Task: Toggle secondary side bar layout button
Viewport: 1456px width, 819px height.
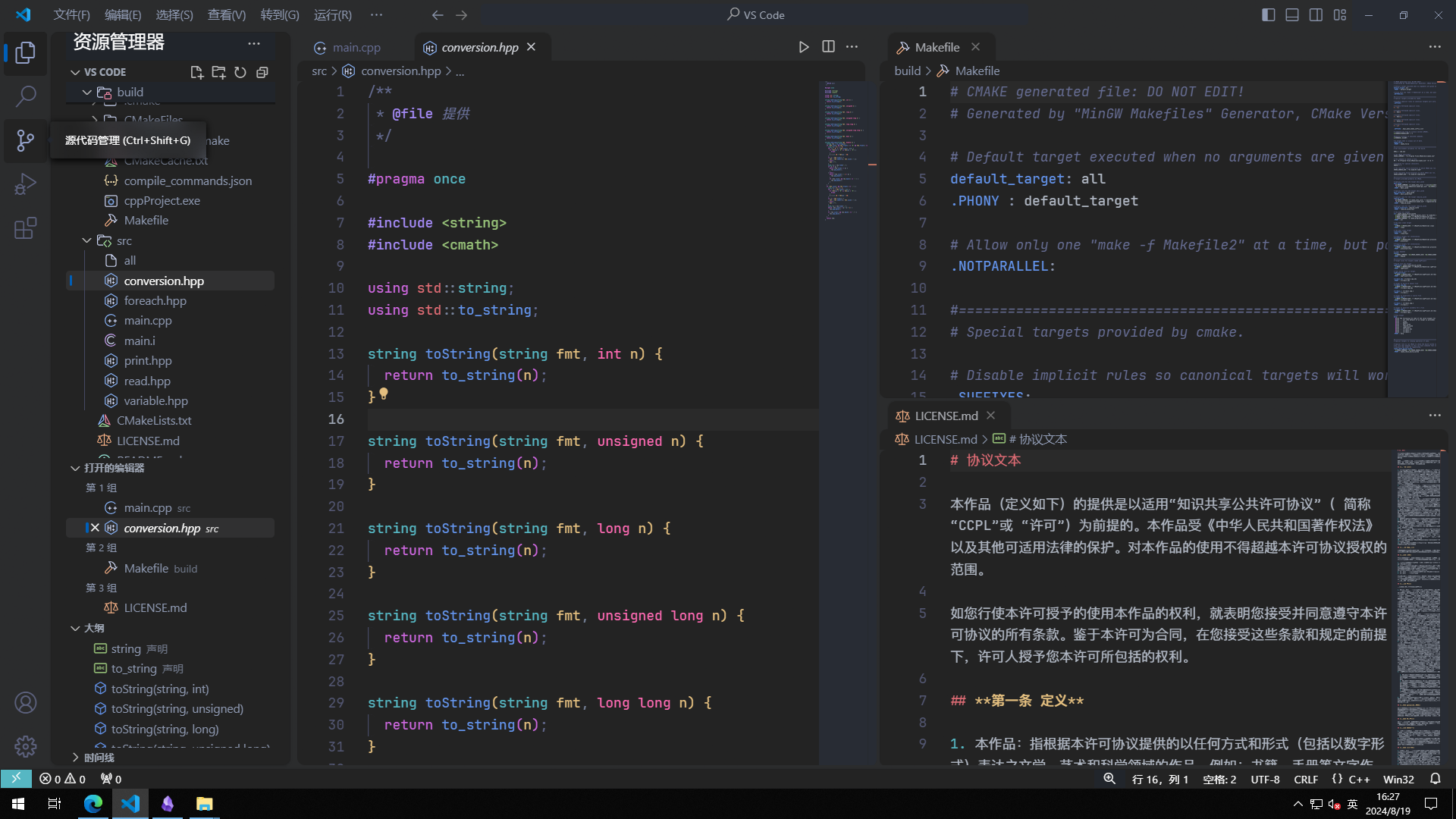Action: coord(1316,14)
